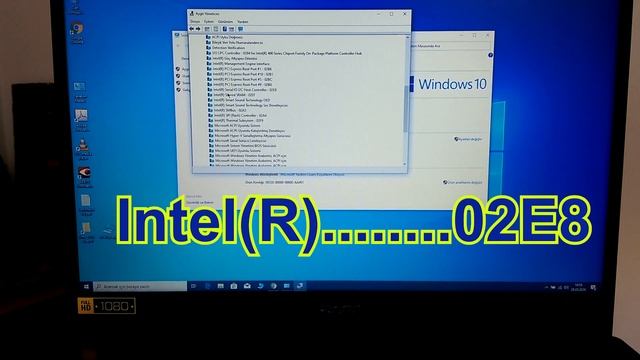Maximize the Device Manager window

pos(391,14)
